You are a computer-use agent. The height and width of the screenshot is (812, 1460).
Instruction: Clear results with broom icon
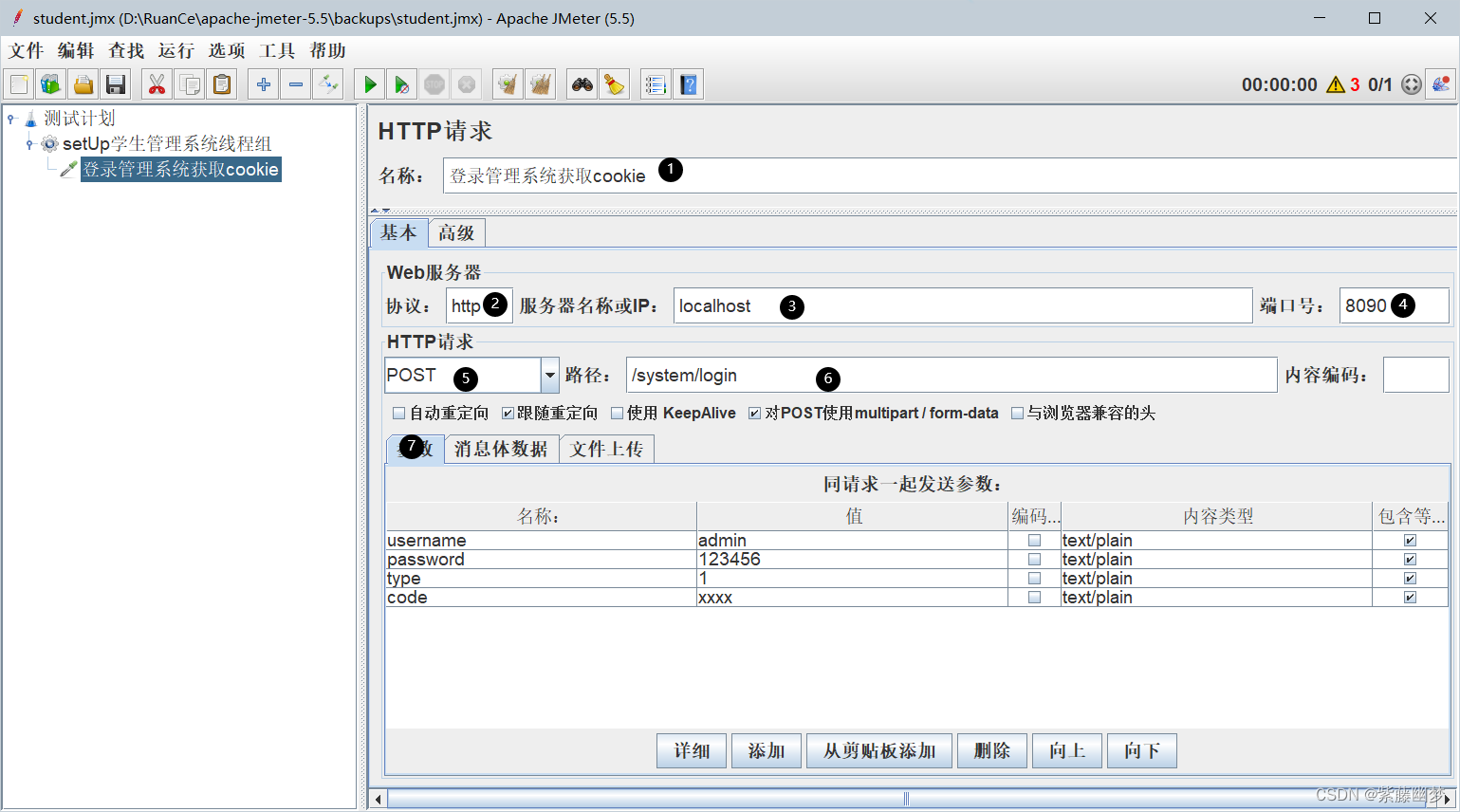click(508, 84)
